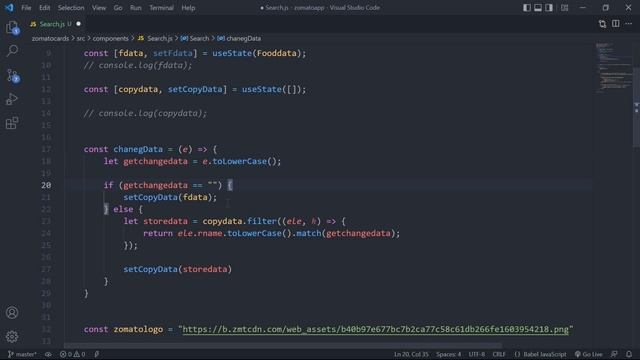Open the Run and Debug view
The image size is (640, 360).
coord(12,99)
